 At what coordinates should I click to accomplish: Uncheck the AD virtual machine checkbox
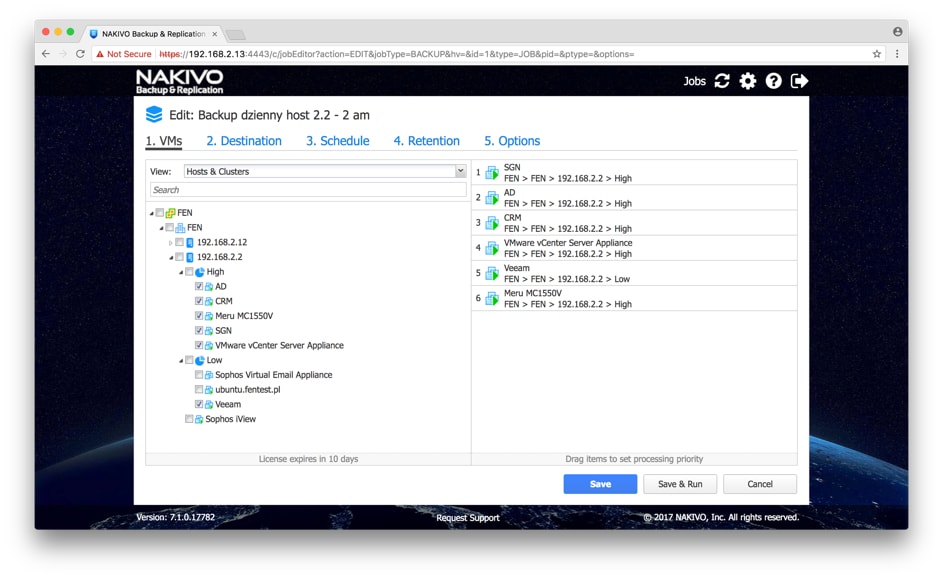pos(199,287)
